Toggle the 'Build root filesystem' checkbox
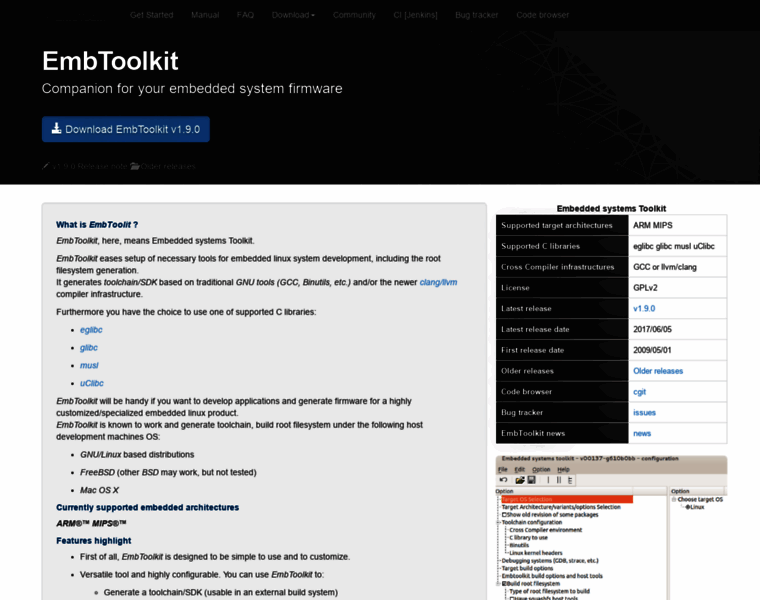This screenshot has width=760, height=600. (x=505, y=583)
